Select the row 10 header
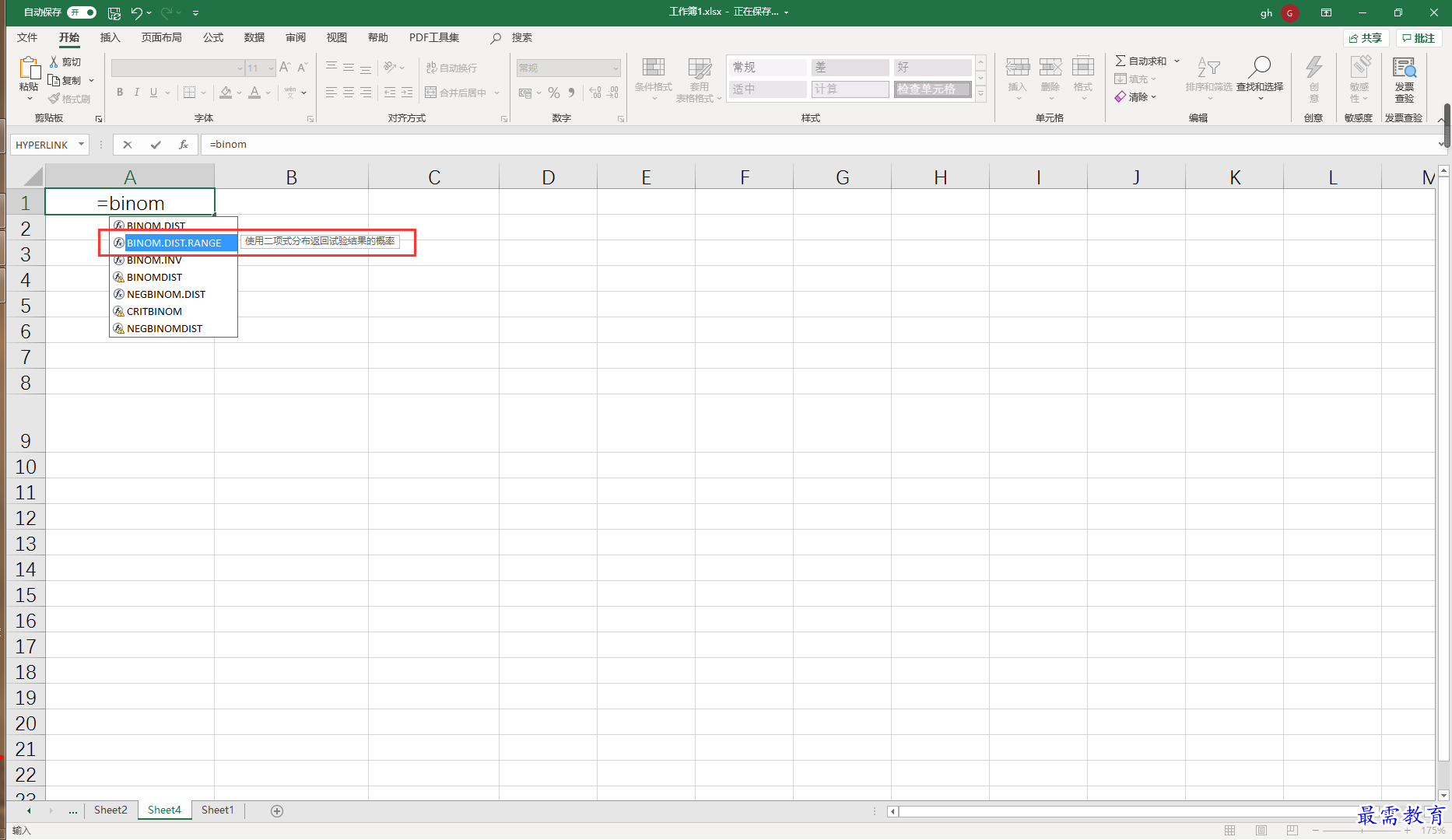Screen dimensions: 1452x840 (x=26, y=467)
